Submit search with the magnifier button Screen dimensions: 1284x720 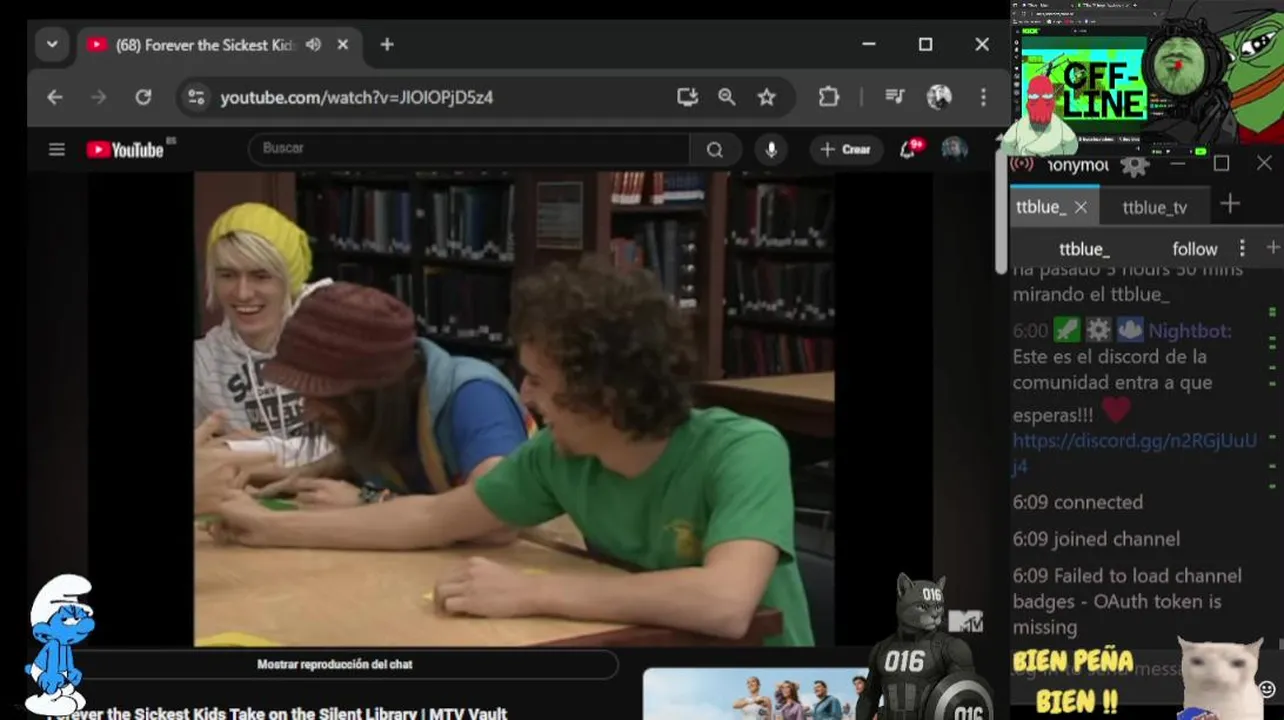click(715, 149)
